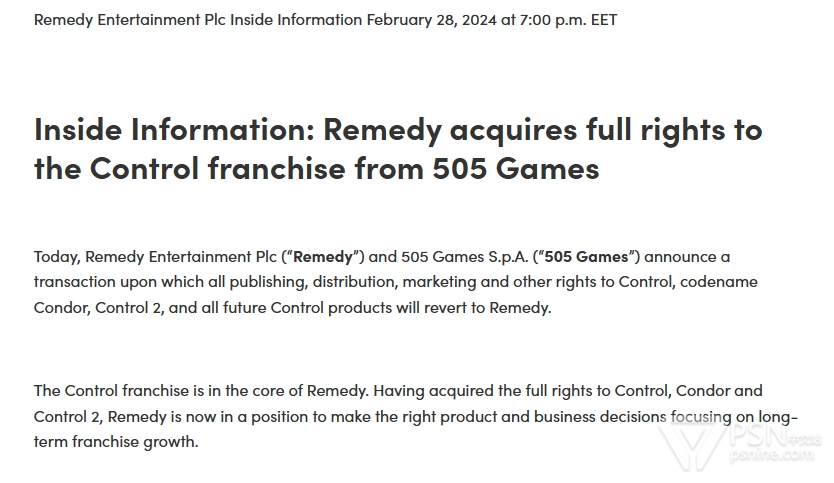
Task: Click 'term franchise growth.' final line
Action: [x=116, y=442]
